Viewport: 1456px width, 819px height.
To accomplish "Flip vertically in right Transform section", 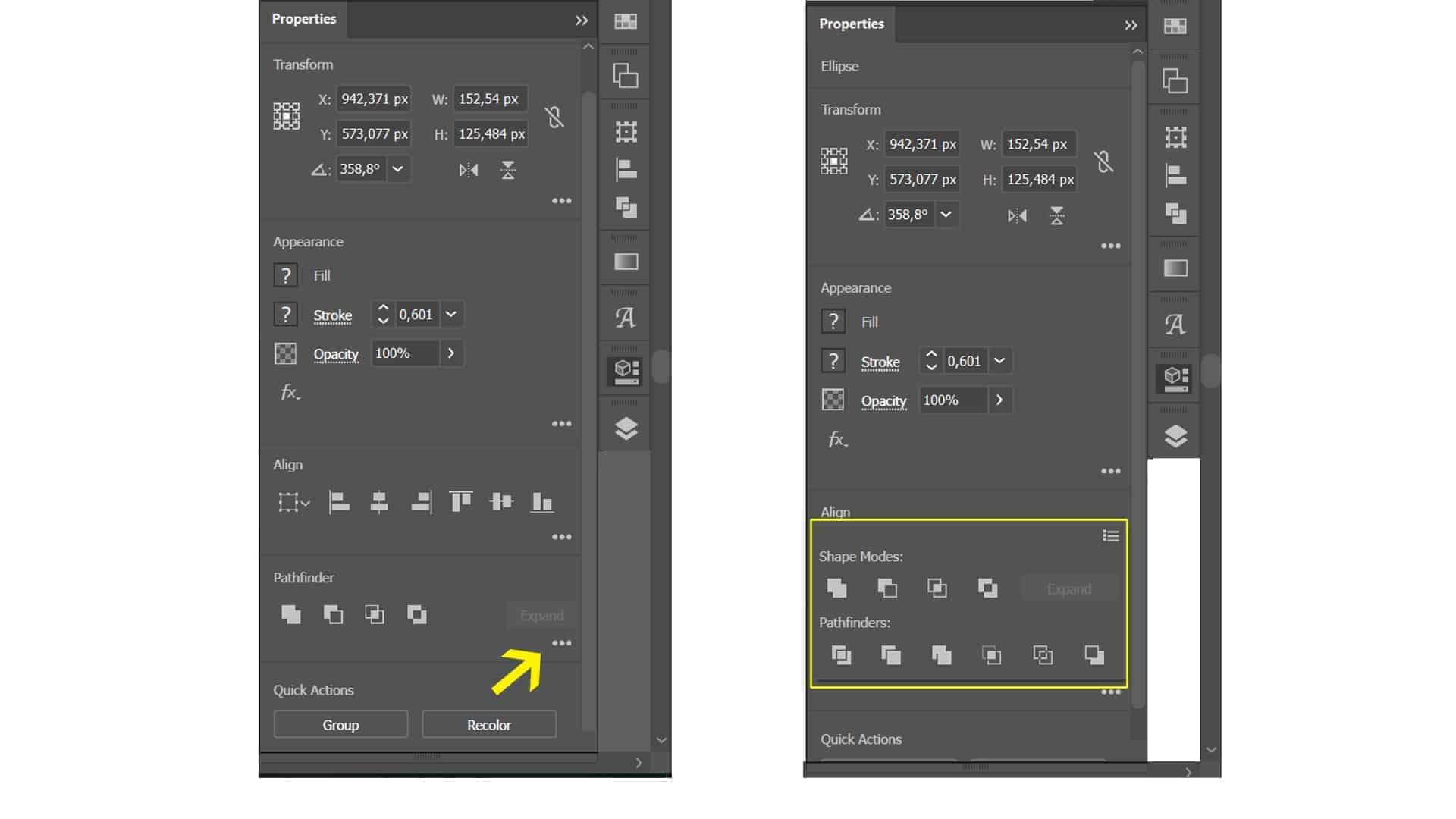I will (x=1056, y=216).
